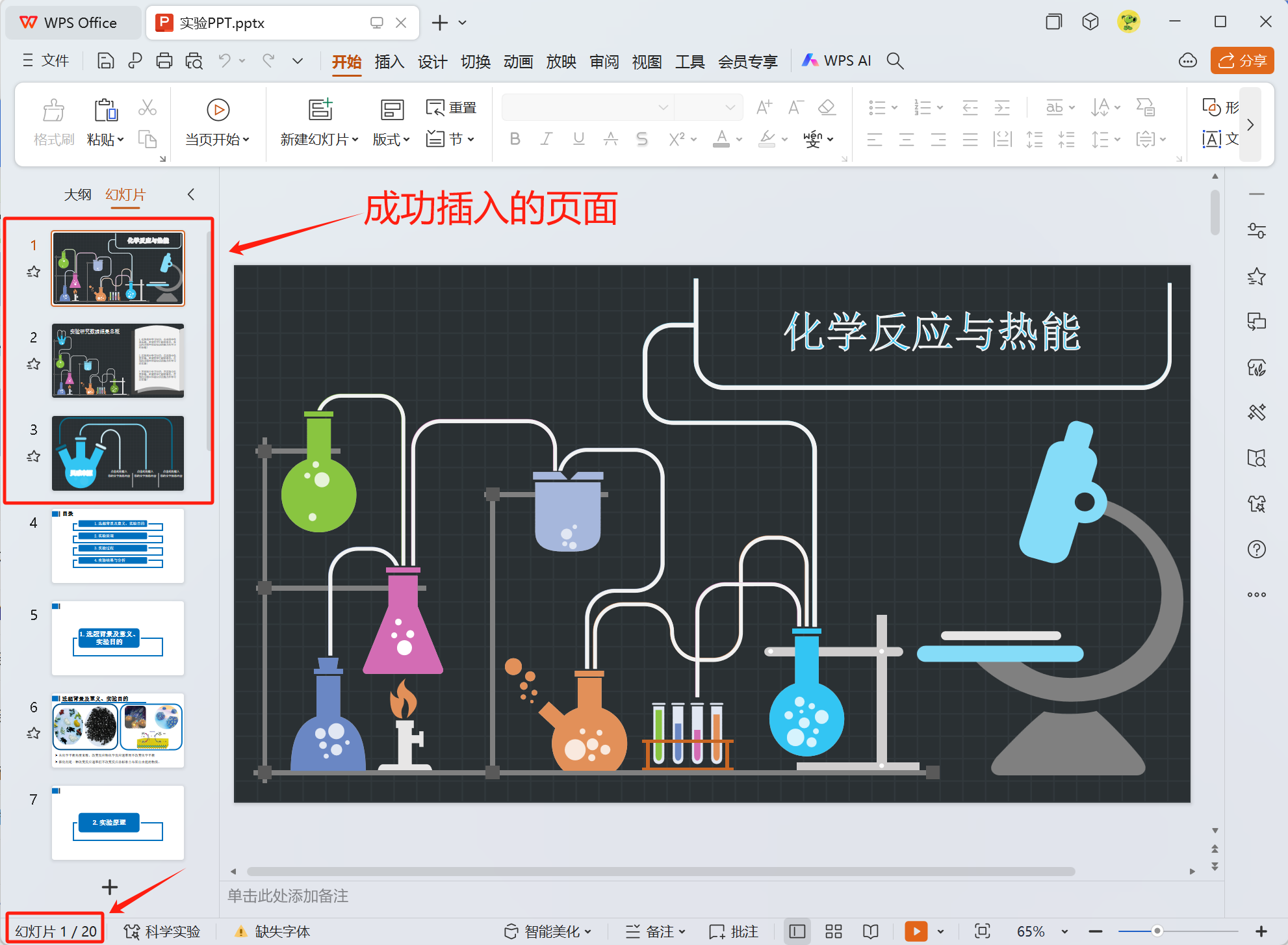The width and height of the screenshot is (1288, 945).
Task: Open reading view from the status bar
Action: coord(870,931)
